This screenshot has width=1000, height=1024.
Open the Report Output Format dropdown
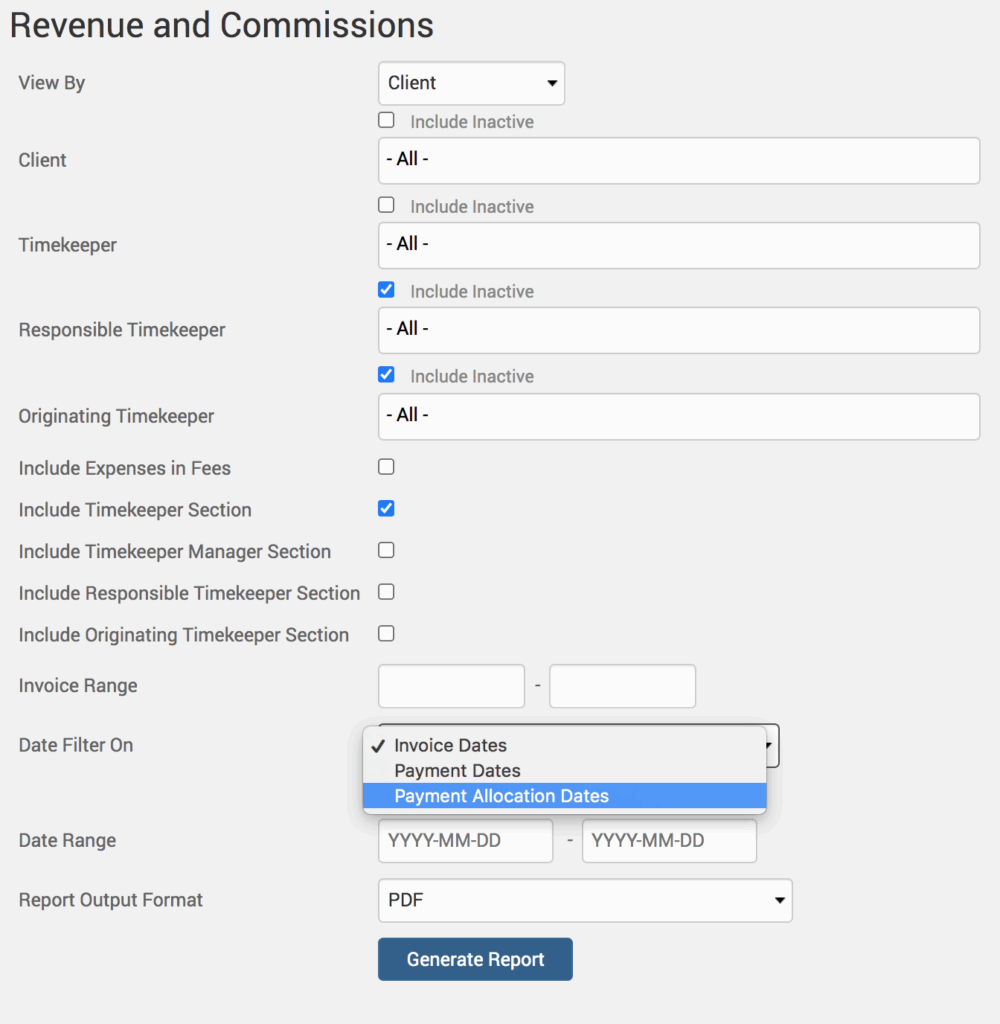coord(584,901)
